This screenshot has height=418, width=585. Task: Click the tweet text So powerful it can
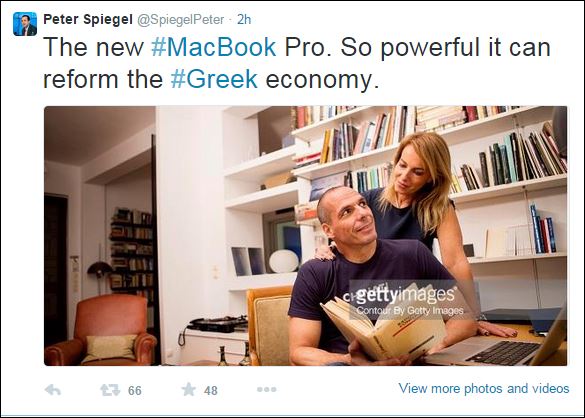tap(445, 48)
